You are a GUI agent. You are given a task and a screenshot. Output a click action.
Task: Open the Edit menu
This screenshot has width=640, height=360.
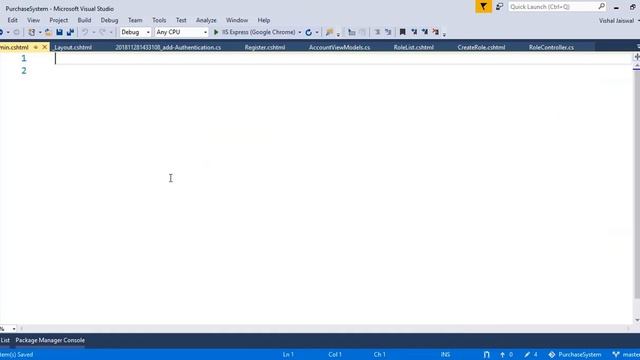coord(12,20)
